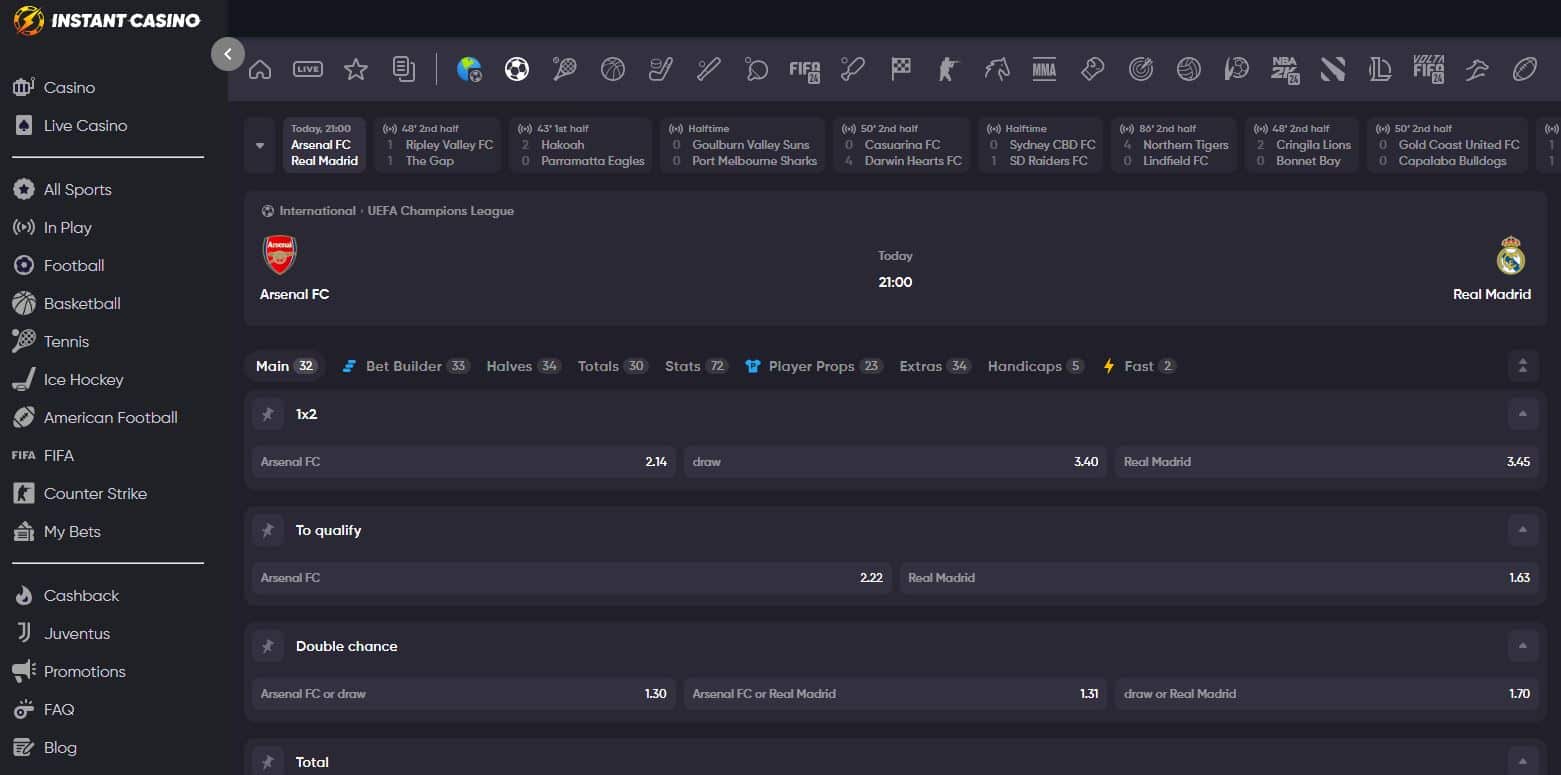The width and height of the screenshot is (1561, 775).
Task: Open Ripley Valley FC vs The Gap match
Action: pyautogui.click(x=437, y=145)
